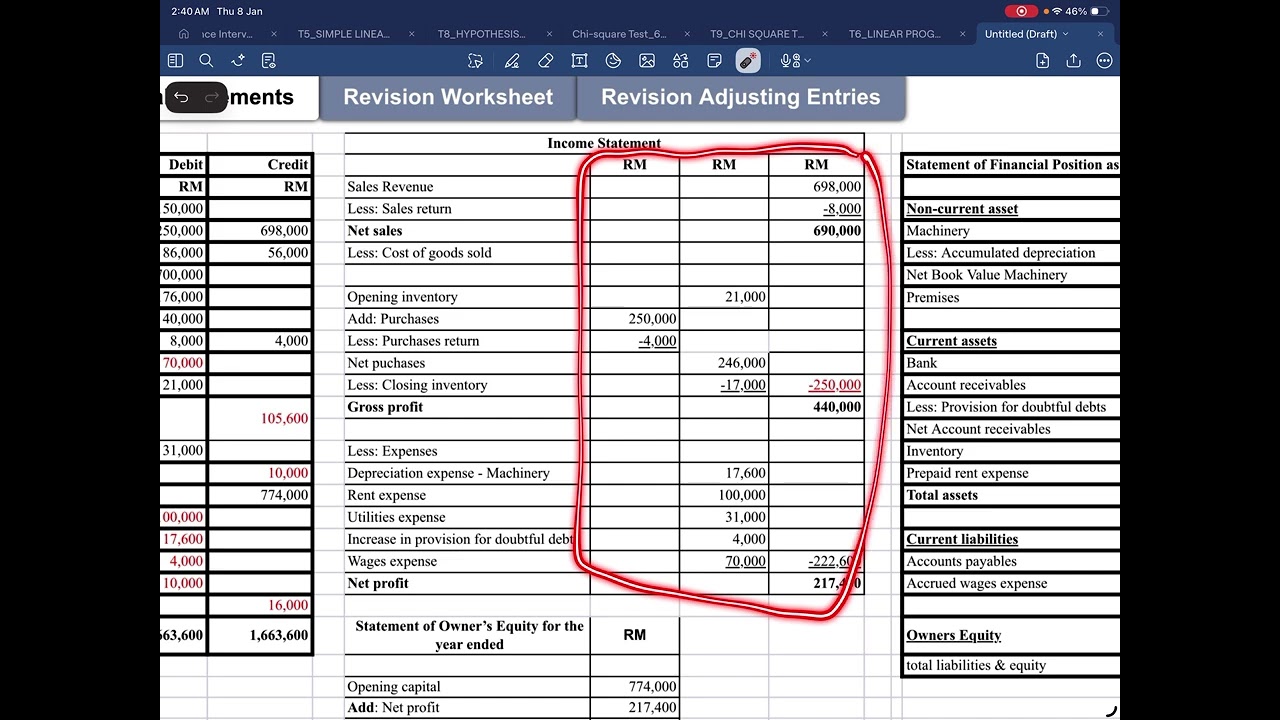Select the Utilities expense 31,000 cell

[724, 517]
